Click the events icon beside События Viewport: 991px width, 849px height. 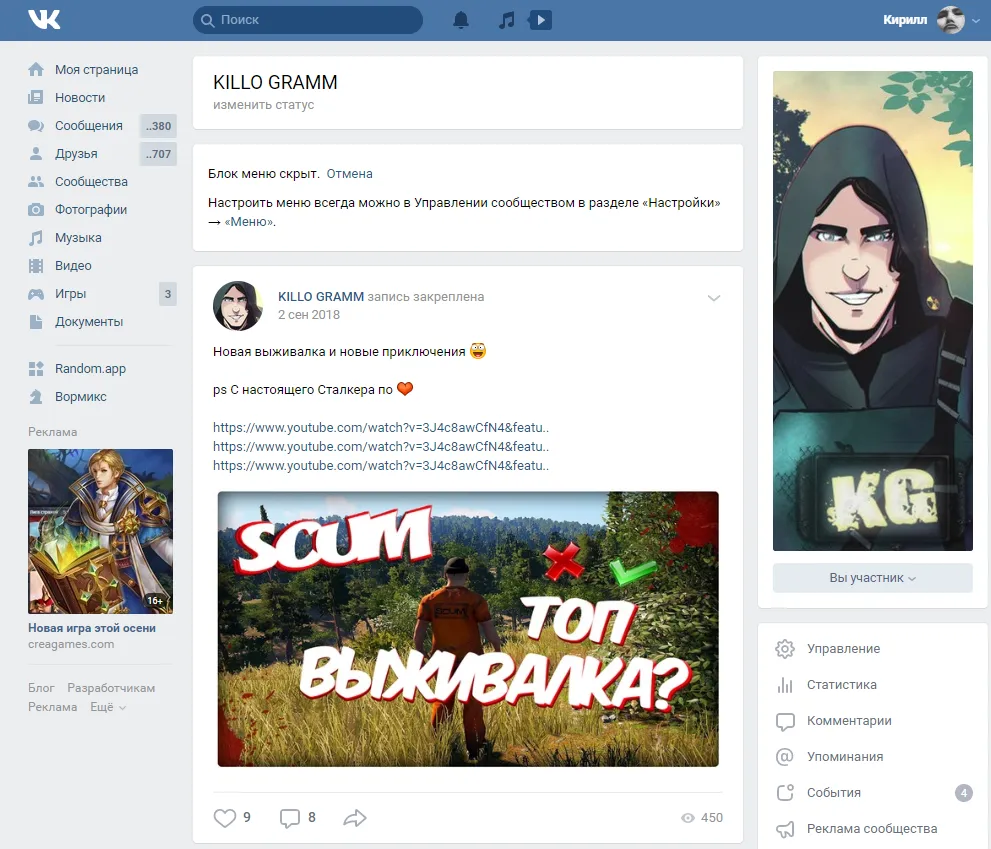point(785,793)
